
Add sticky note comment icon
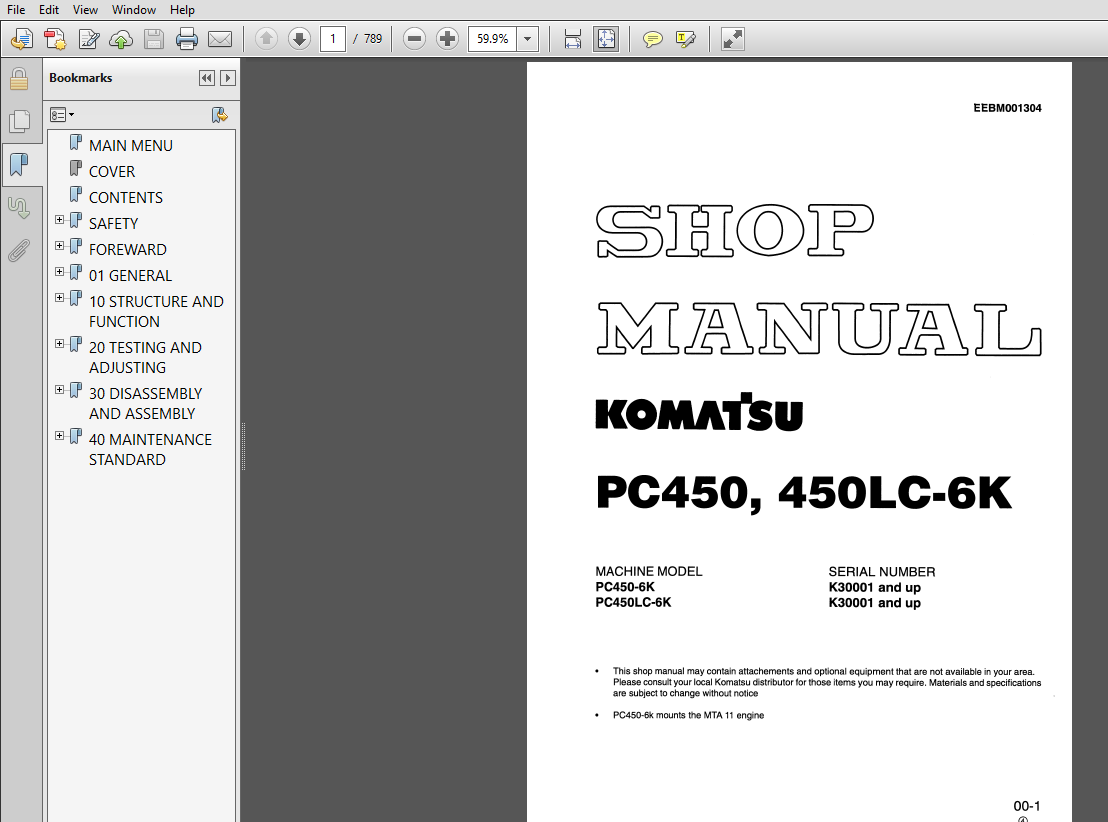point(652,39)
